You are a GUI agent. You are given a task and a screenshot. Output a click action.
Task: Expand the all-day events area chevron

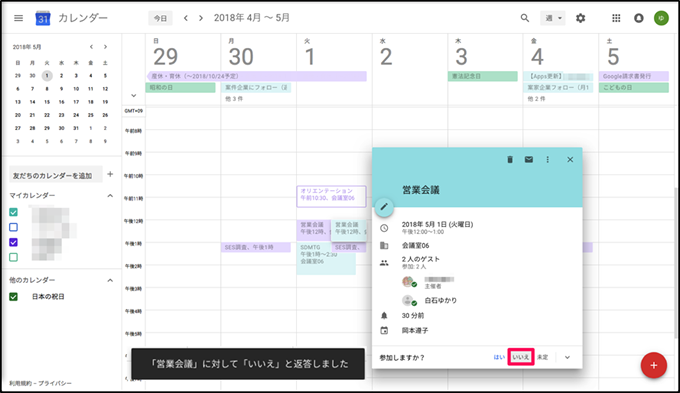pos(134,95)
